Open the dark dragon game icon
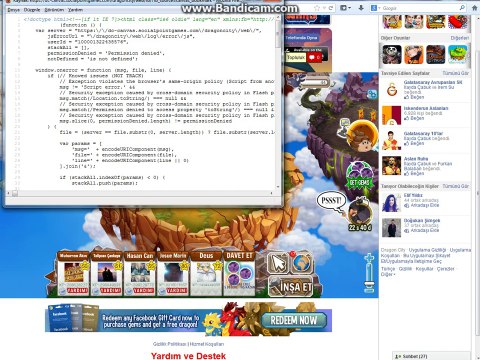The image size is (480, 360). point(436,55)
